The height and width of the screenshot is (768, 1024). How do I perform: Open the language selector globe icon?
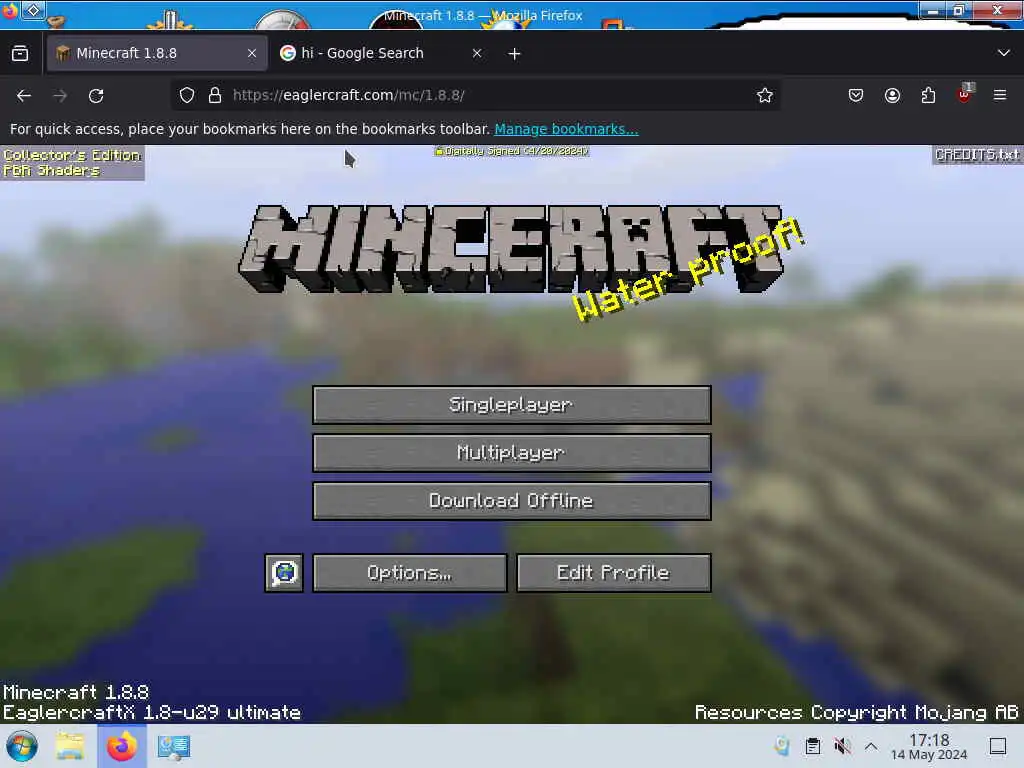tap(284, 573)
